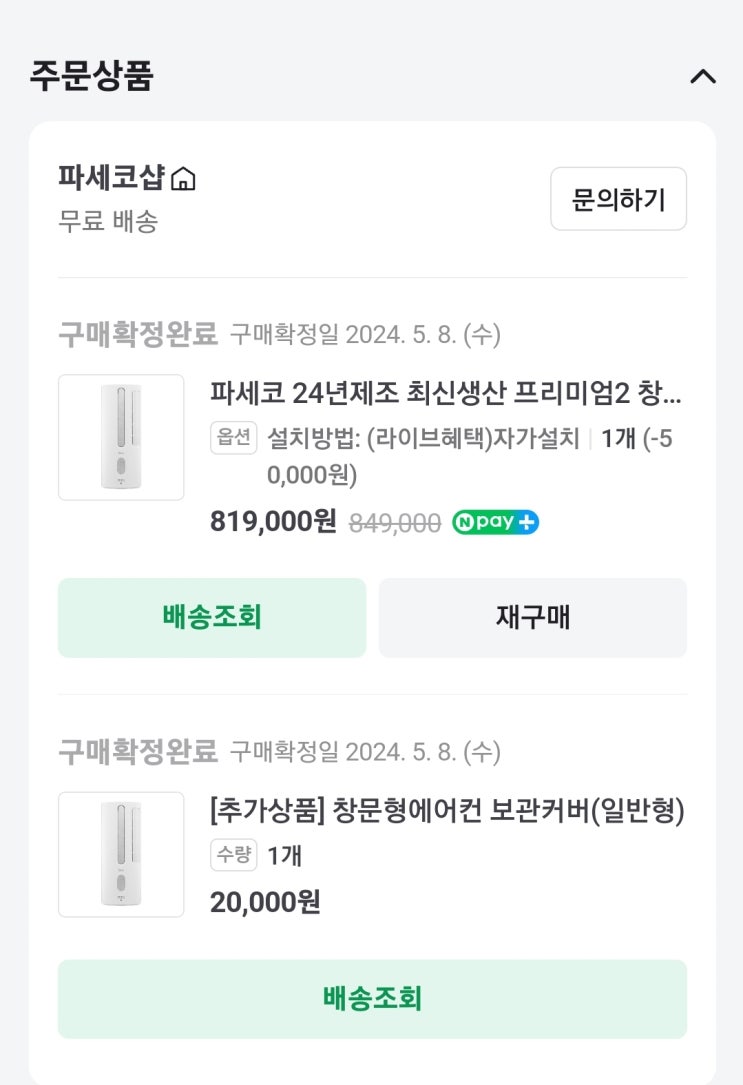Viewport: 743px width, 1085px height.
Task: Click the Npay plus badge
Action: [x=495, y=522]
